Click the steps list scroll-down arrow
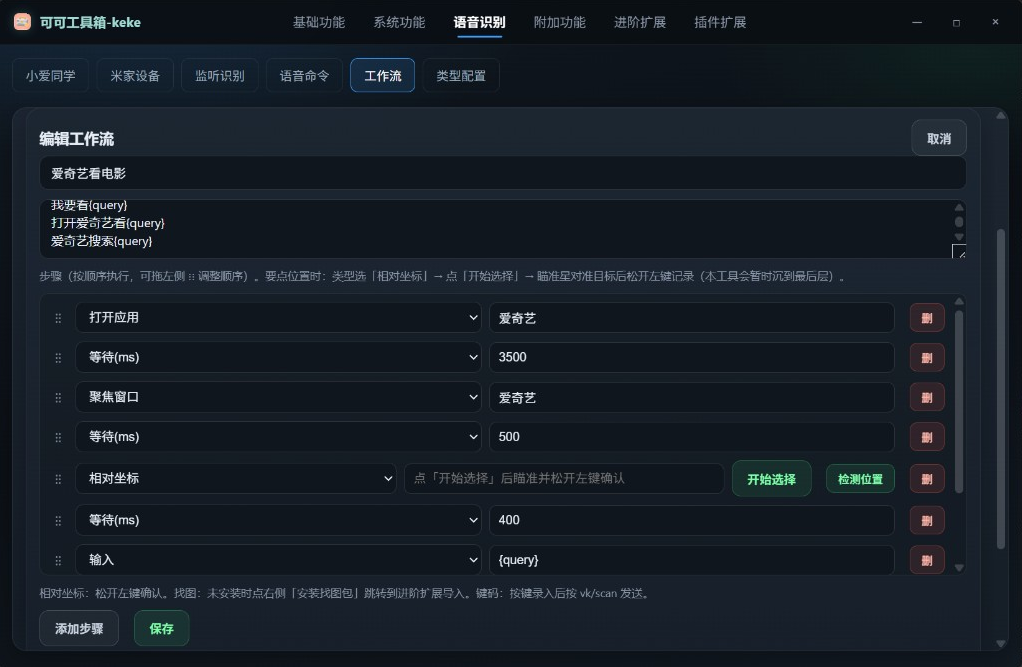This screenshot has height=667, width=1022. [x=959, y=568]
